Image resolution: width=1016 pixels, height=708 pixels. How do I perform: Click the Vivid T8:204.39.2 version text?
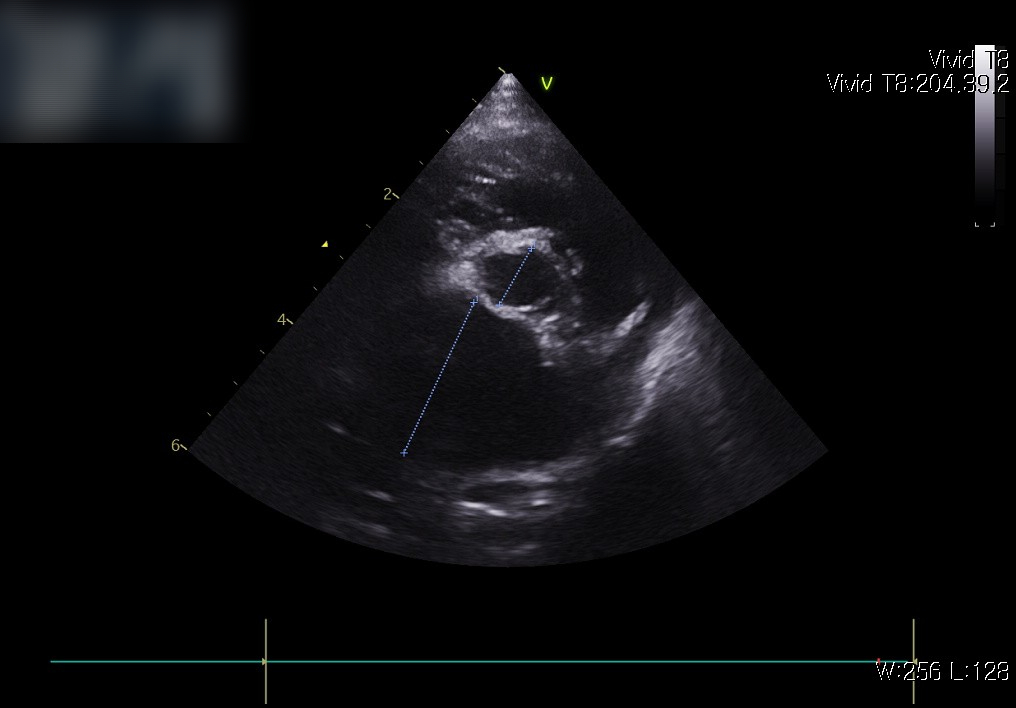(917, 84)
